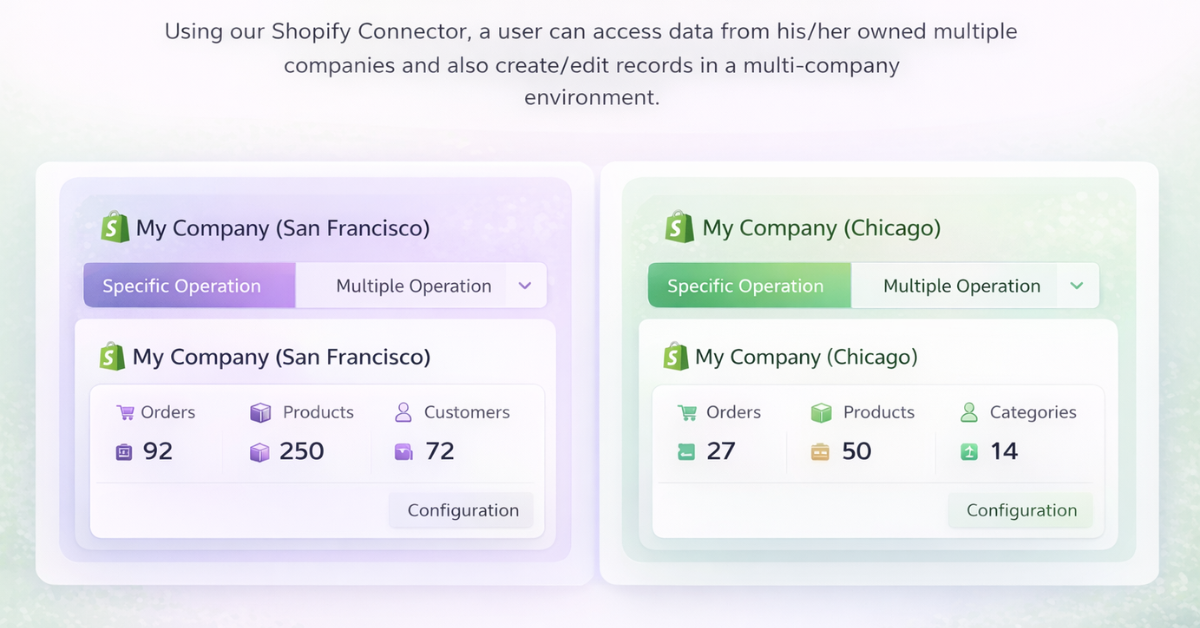Click the icon beside the 250 products count
Image resolution: width=1200 pixels, height=628 pixels.
click(260, 452)
